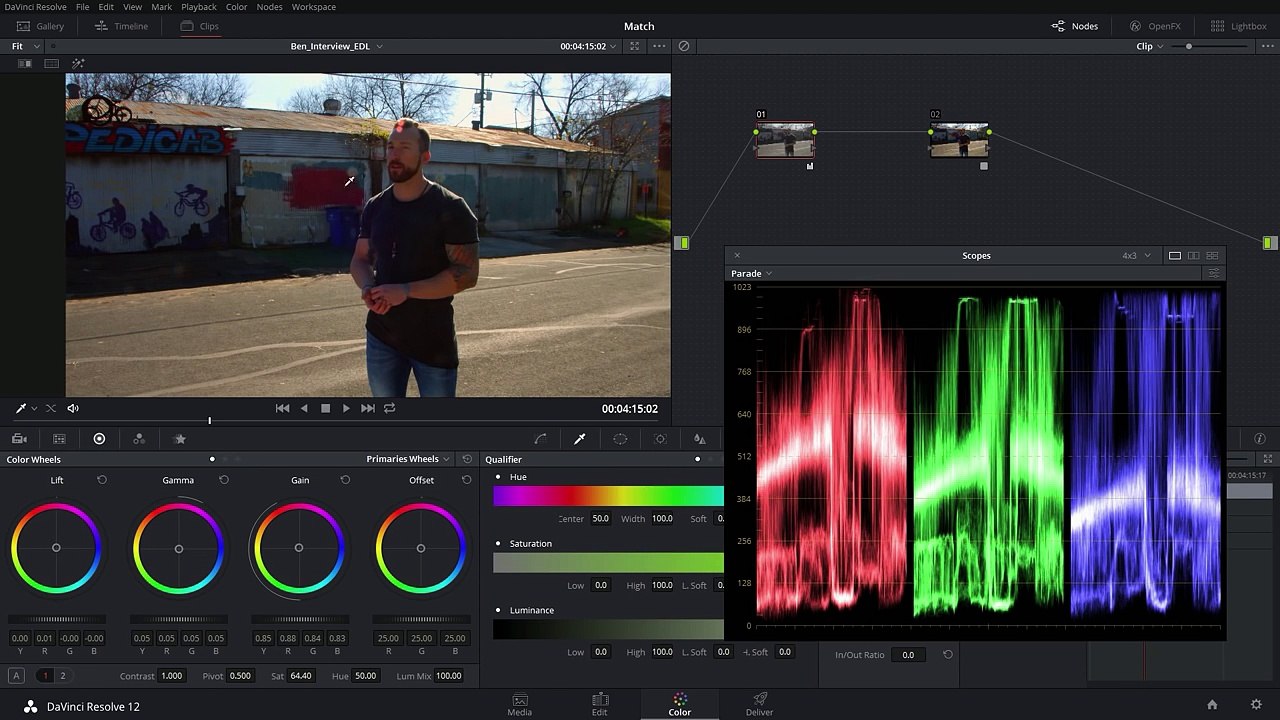
Task: Select the Qualifier eyedropper palette icon
Action: pyautogui.click(x=579, y=439)
